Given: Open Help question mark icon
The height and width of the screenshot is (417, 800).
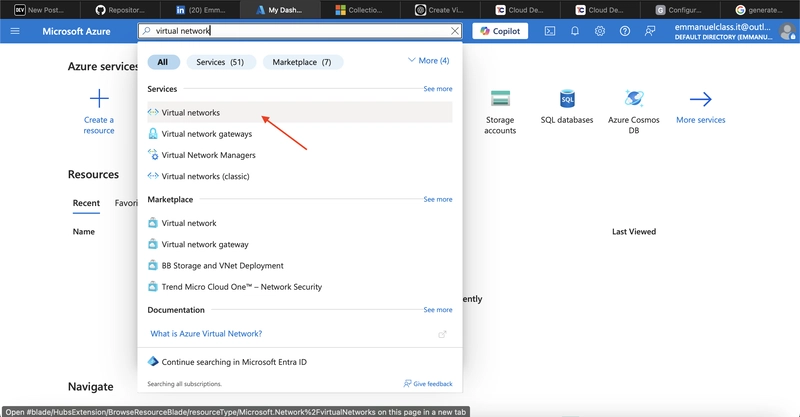Looking at the screenshot, I should (624, 31).
